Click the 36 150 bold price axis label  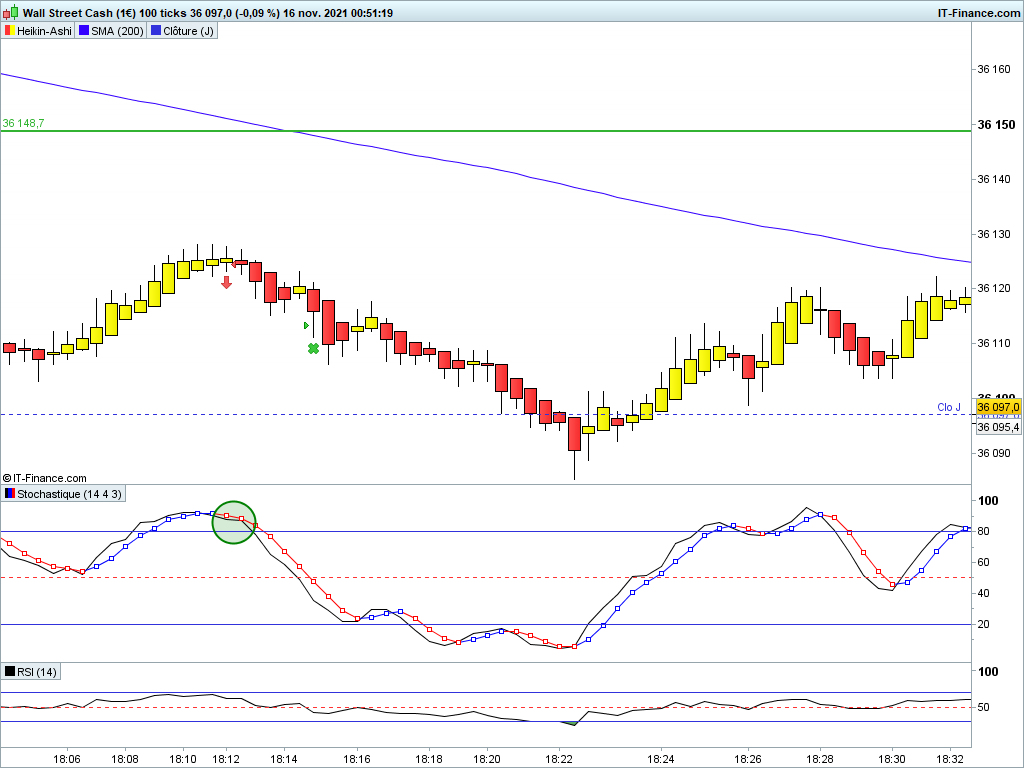997,125
